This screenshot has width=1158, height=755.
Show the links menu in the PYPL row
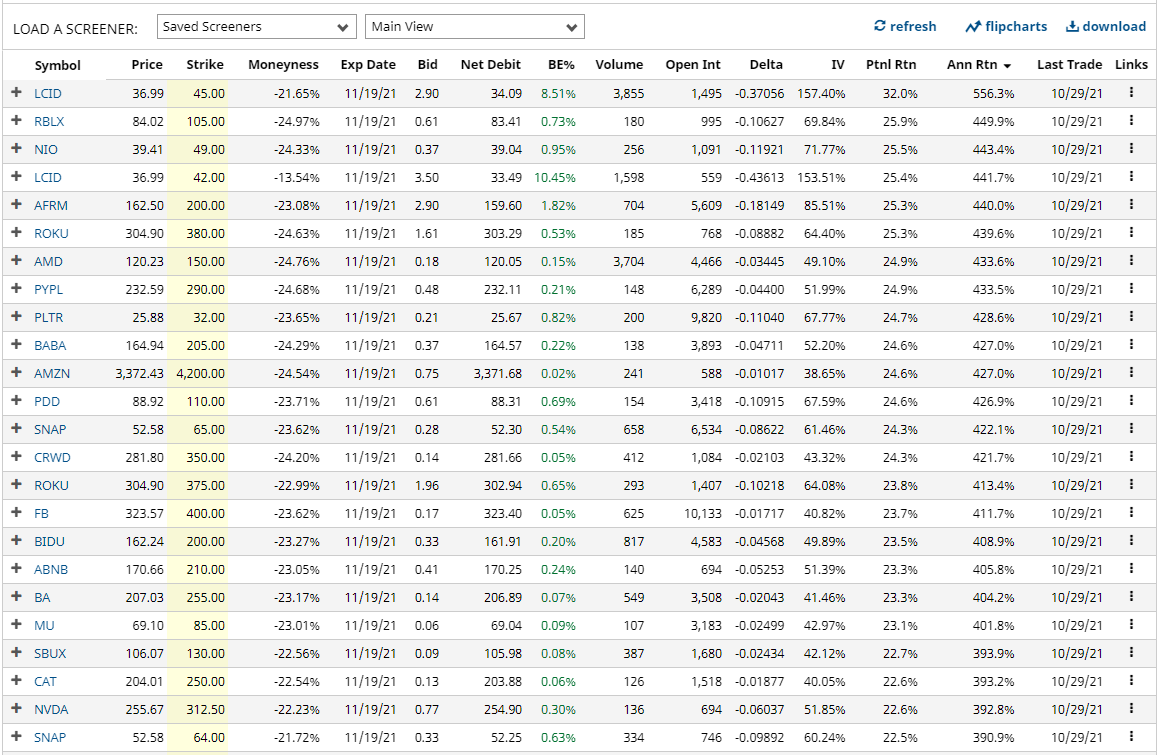(x=1131, y=289)
